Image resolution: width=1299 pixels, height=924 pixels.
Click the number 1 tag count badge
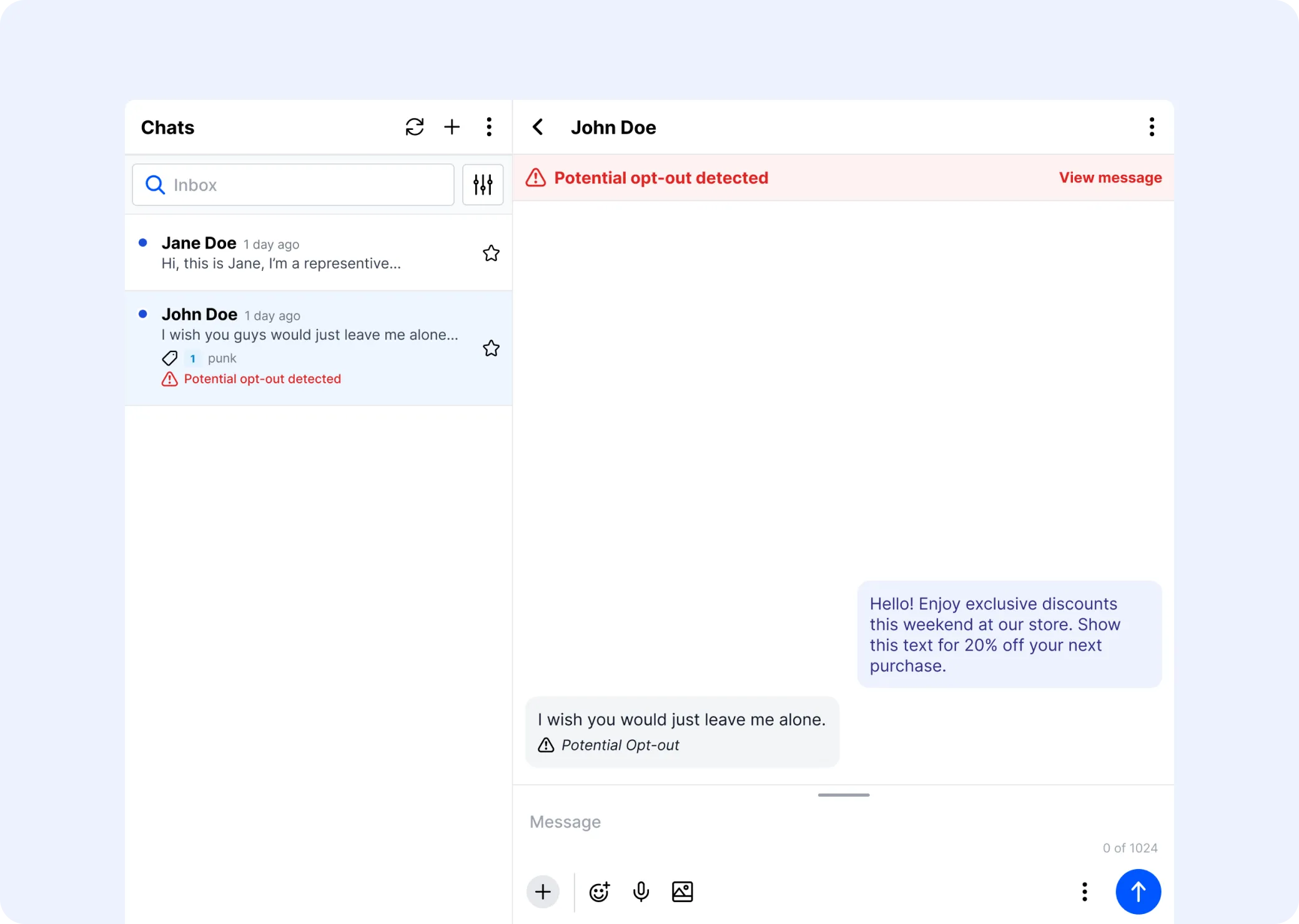pos(193,358)
